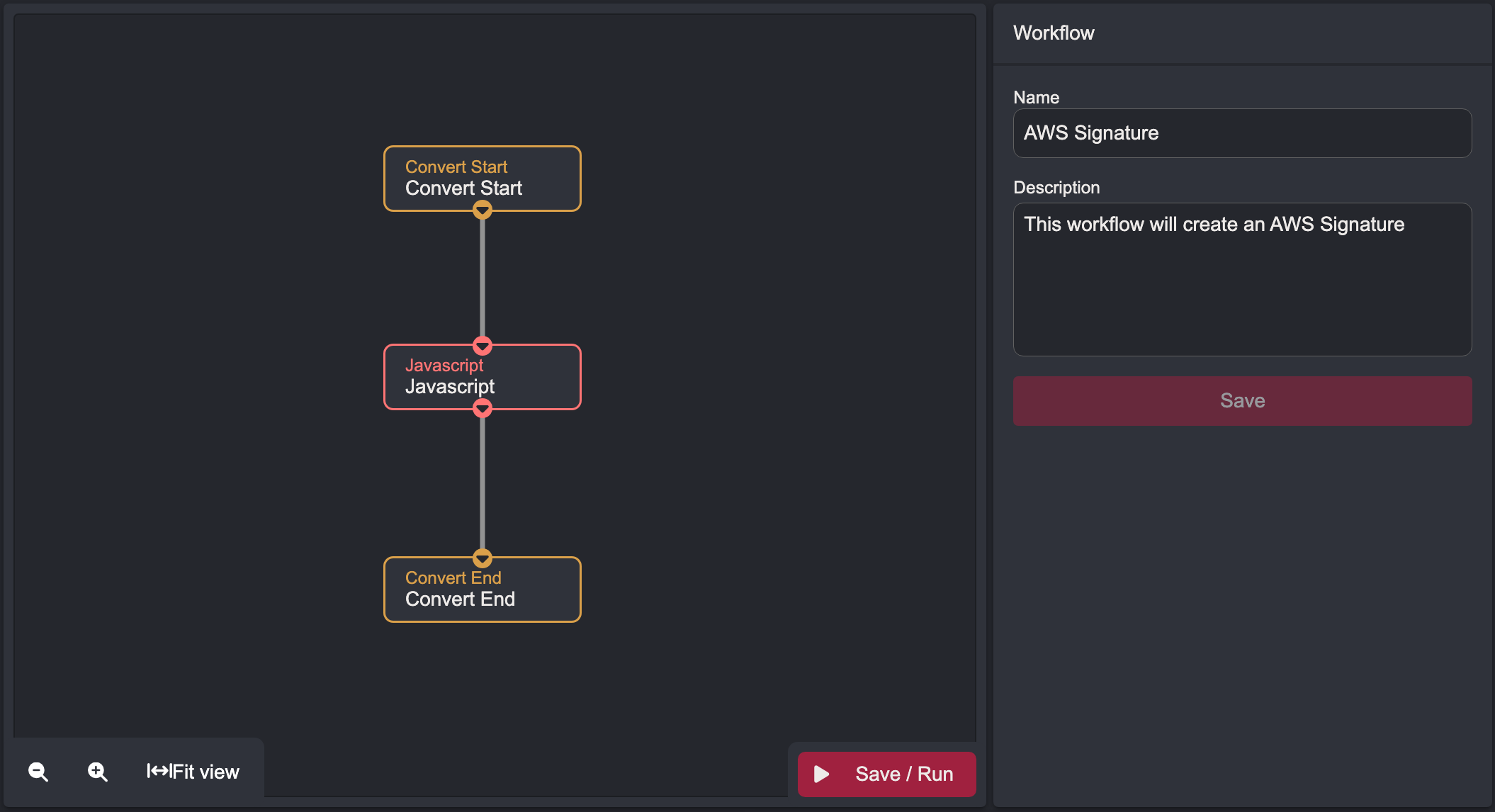The width and height of the screenshot is (1495, 812).
Task: Click the Save / Run button
Action: [x=886, y=774]
